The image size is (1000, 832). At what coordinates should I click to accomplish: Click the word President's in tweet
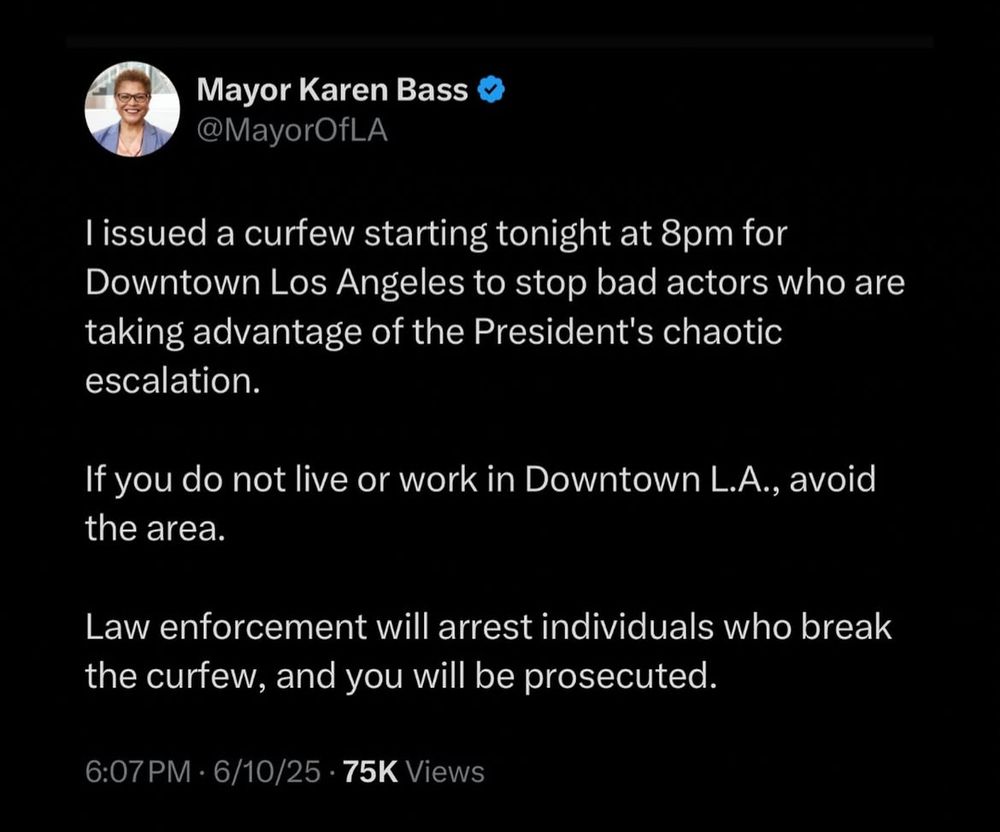(x=563, y=332)
